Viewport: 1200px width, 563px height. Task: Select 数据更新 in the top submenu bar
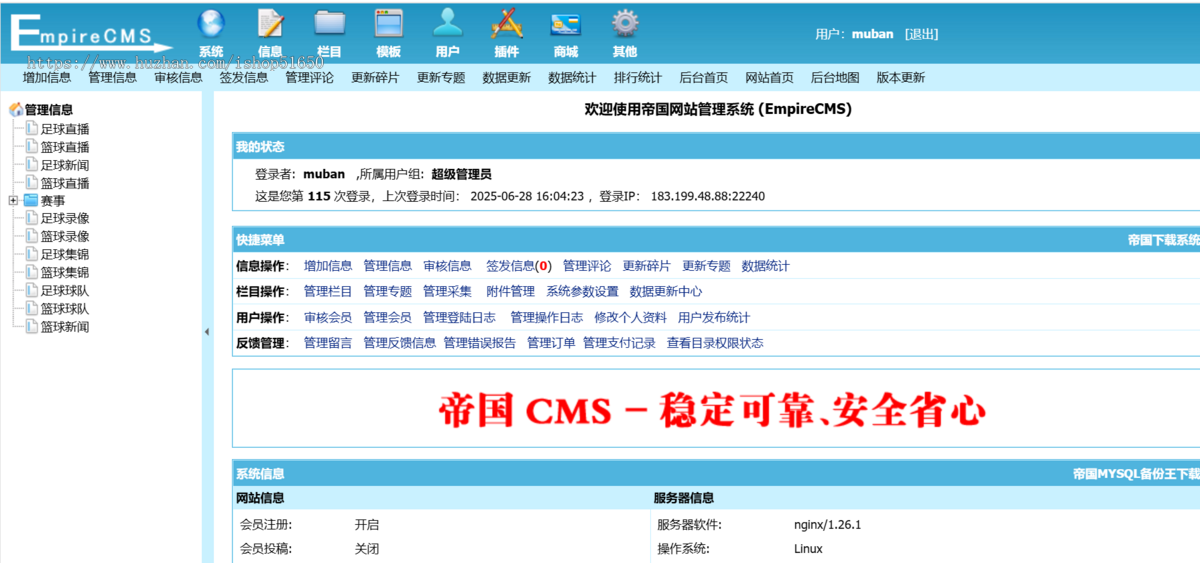[x=506, y=78]
